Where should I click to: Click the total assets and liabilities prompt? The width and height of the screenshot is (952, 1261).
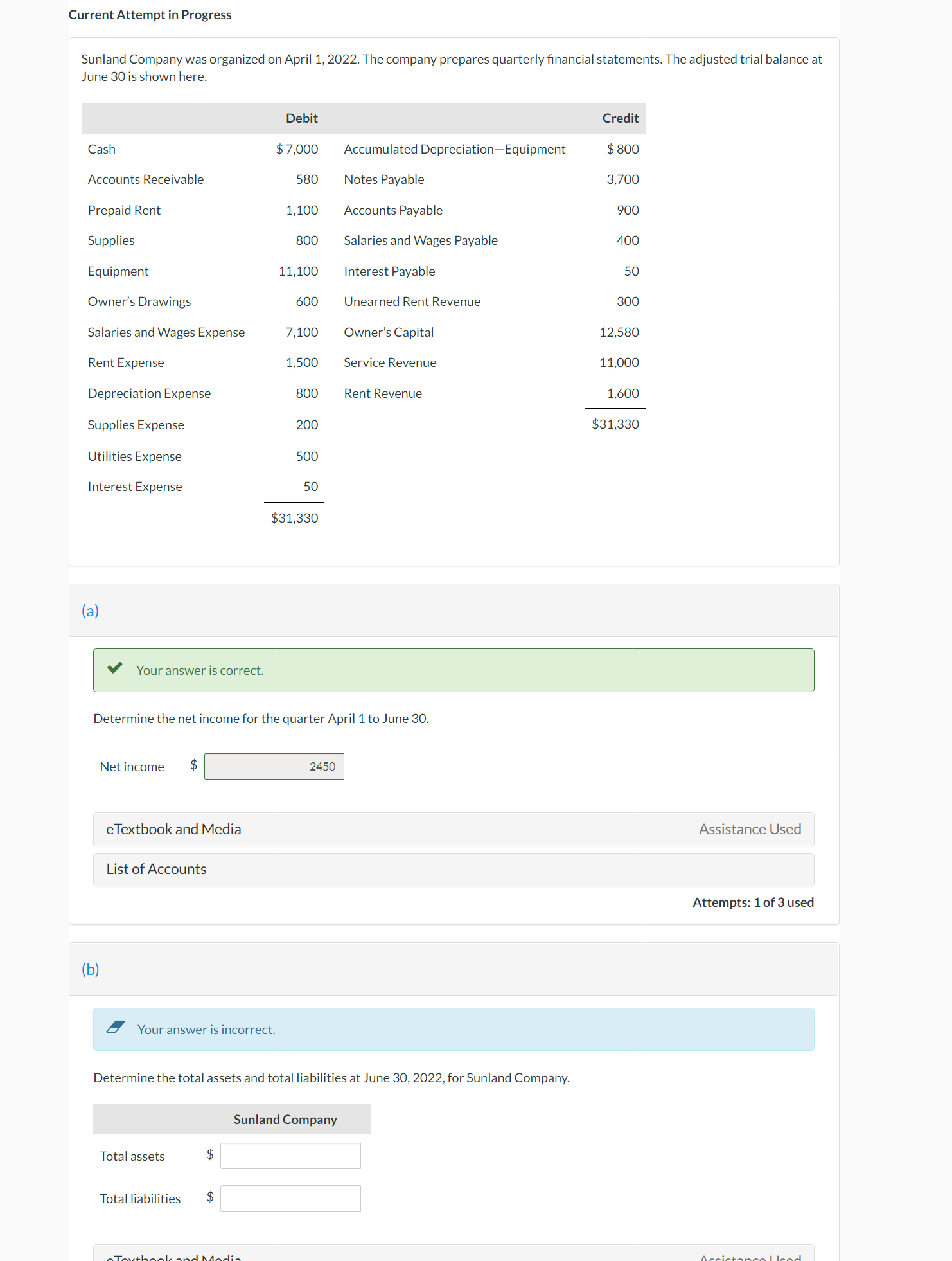331,1078
